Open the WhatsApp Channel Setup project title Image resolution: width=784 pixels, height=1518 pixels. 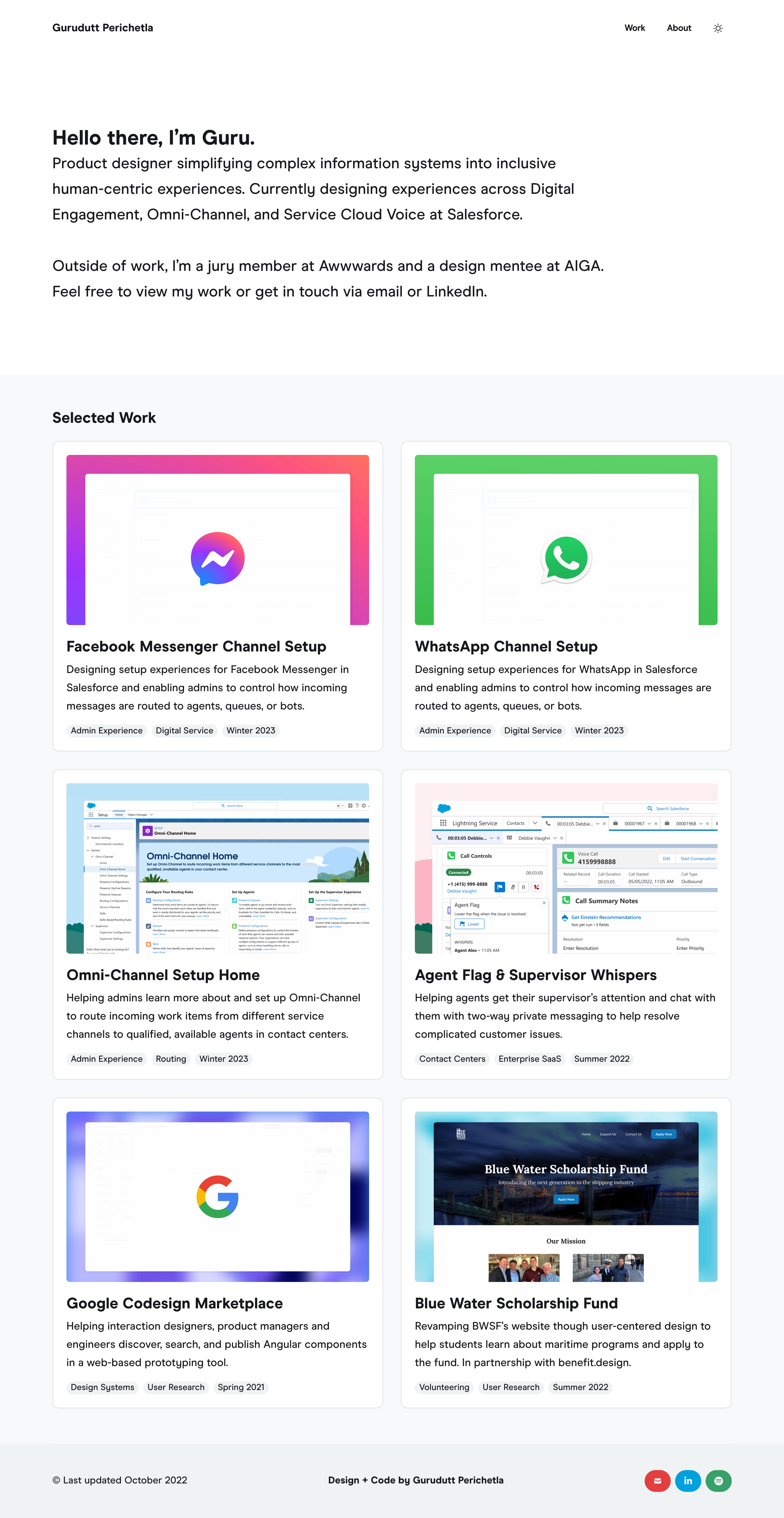[506, 647]
